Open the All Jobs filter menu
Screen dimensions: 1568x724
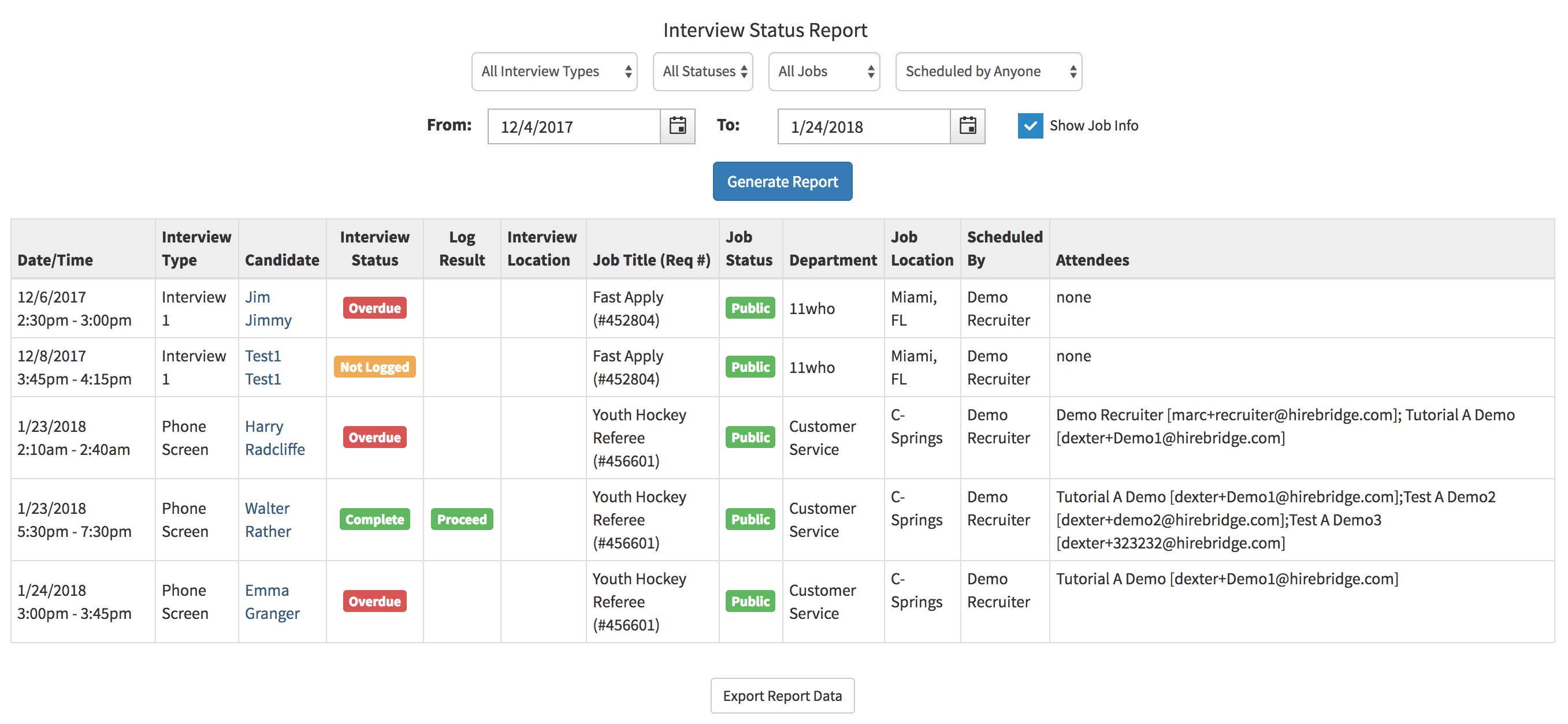[823, 71]
